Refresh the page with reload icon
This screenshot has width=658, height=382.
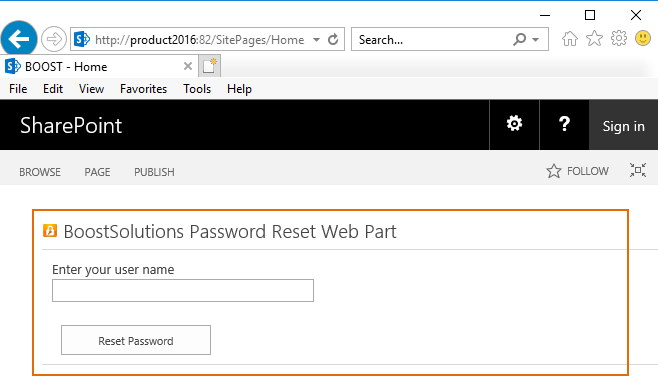point(333,39)
